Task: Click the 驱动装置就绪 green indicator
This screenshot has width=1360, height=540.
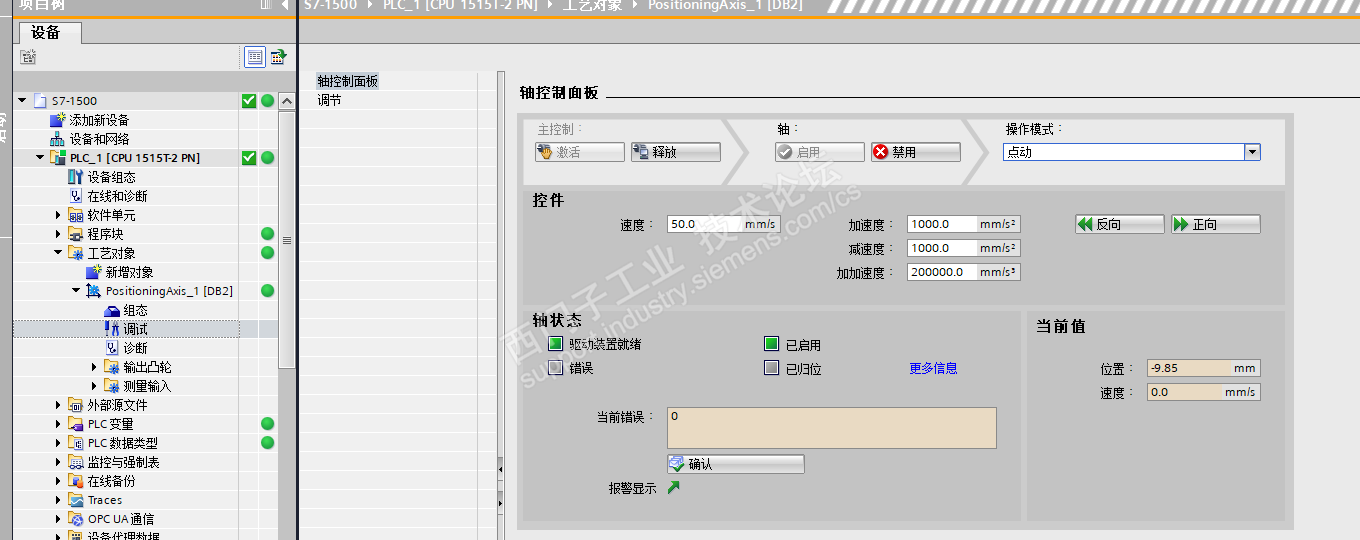Action: [x=556, y=344]
